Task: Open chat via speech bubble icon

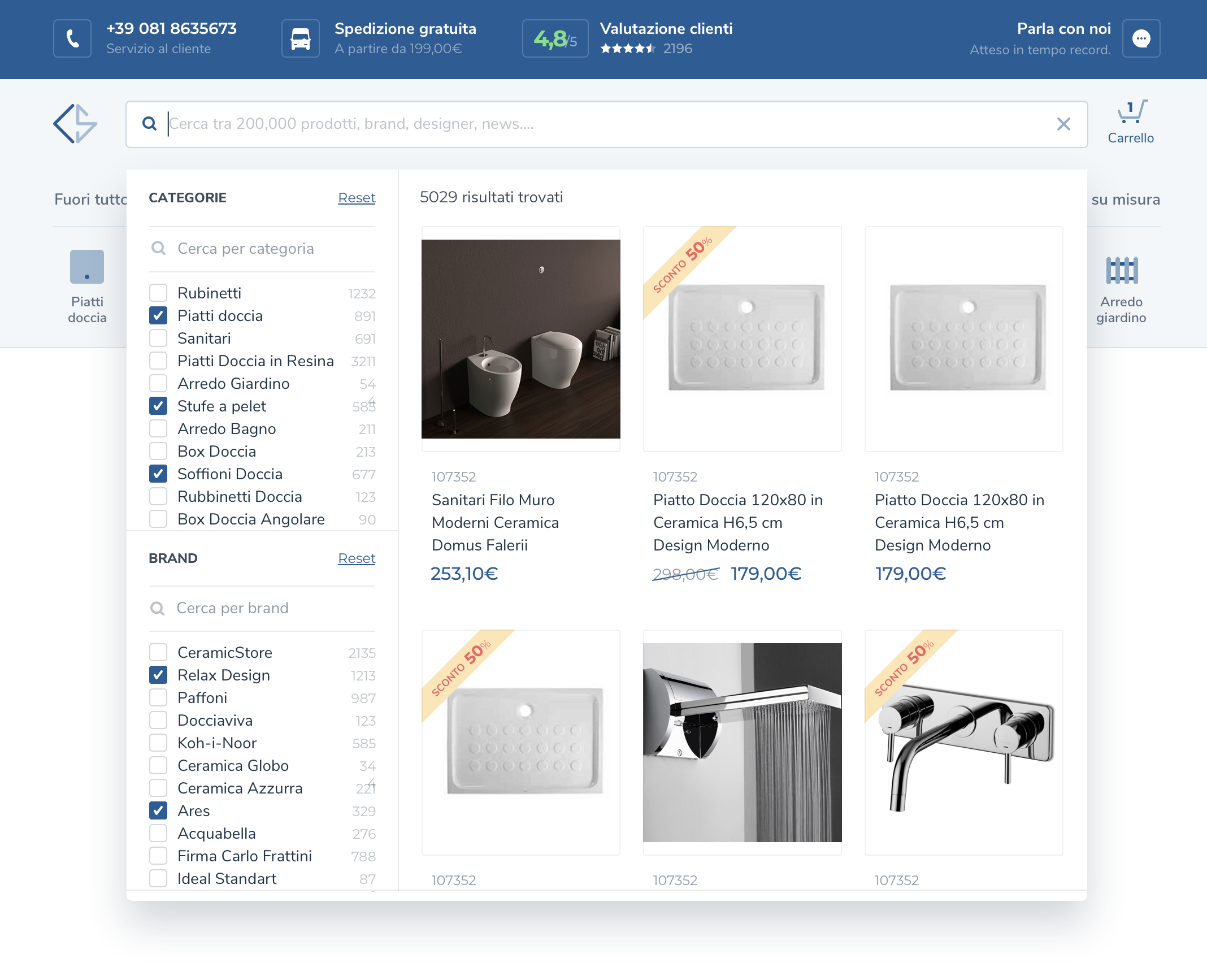Action: [1141, 38]
